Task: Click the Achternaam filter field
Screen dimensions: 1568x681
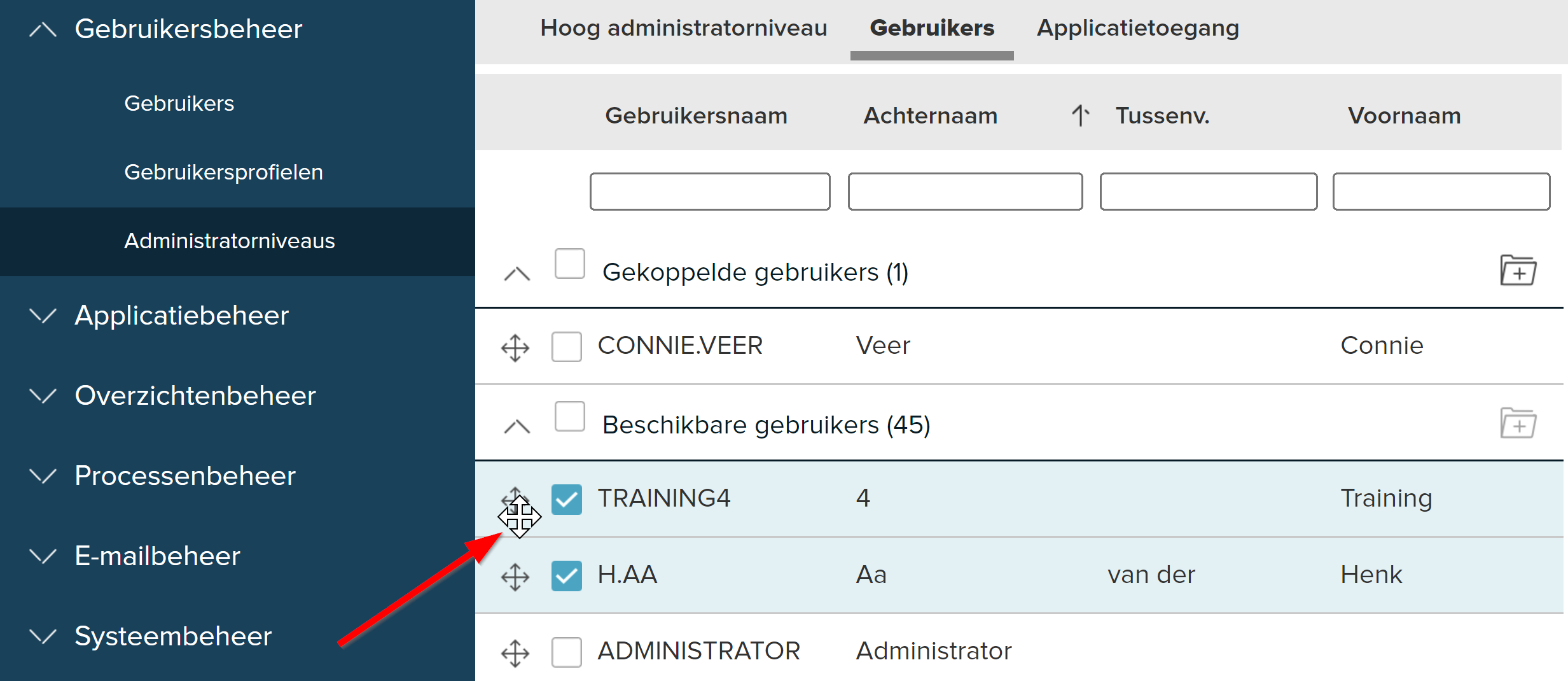Action: (x=966, y=192)
